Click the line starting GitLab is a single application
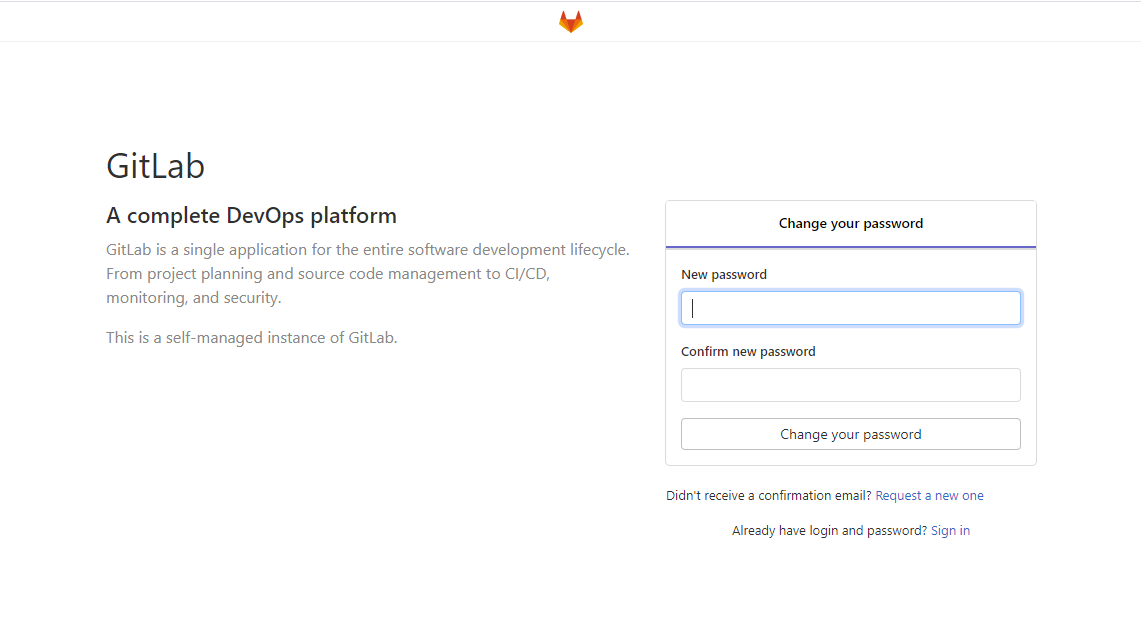The height and width of the screenshot is (627, 1141). 367,250
